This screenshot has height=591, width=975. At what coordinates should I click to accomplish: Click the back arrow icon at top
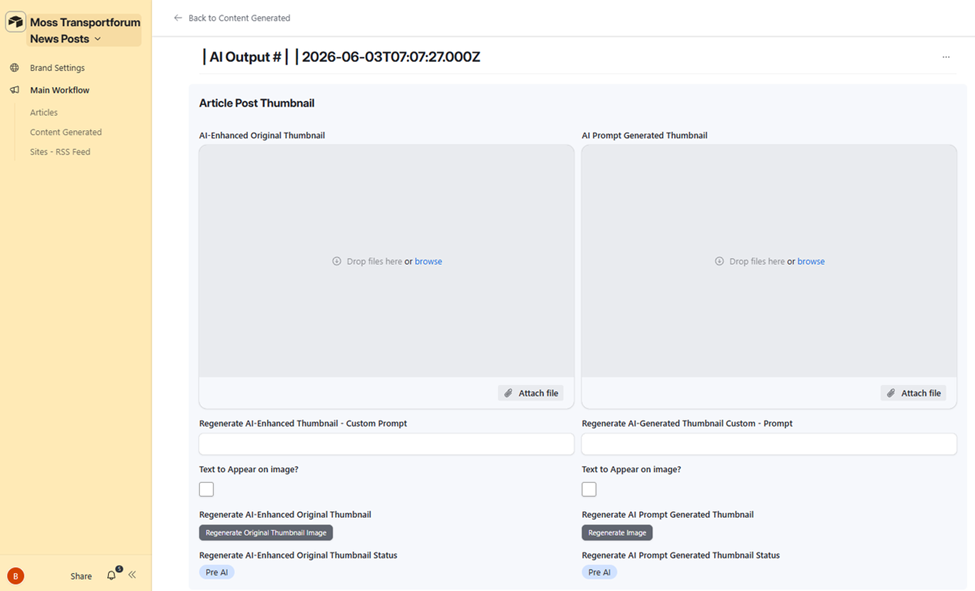point(178,18)
